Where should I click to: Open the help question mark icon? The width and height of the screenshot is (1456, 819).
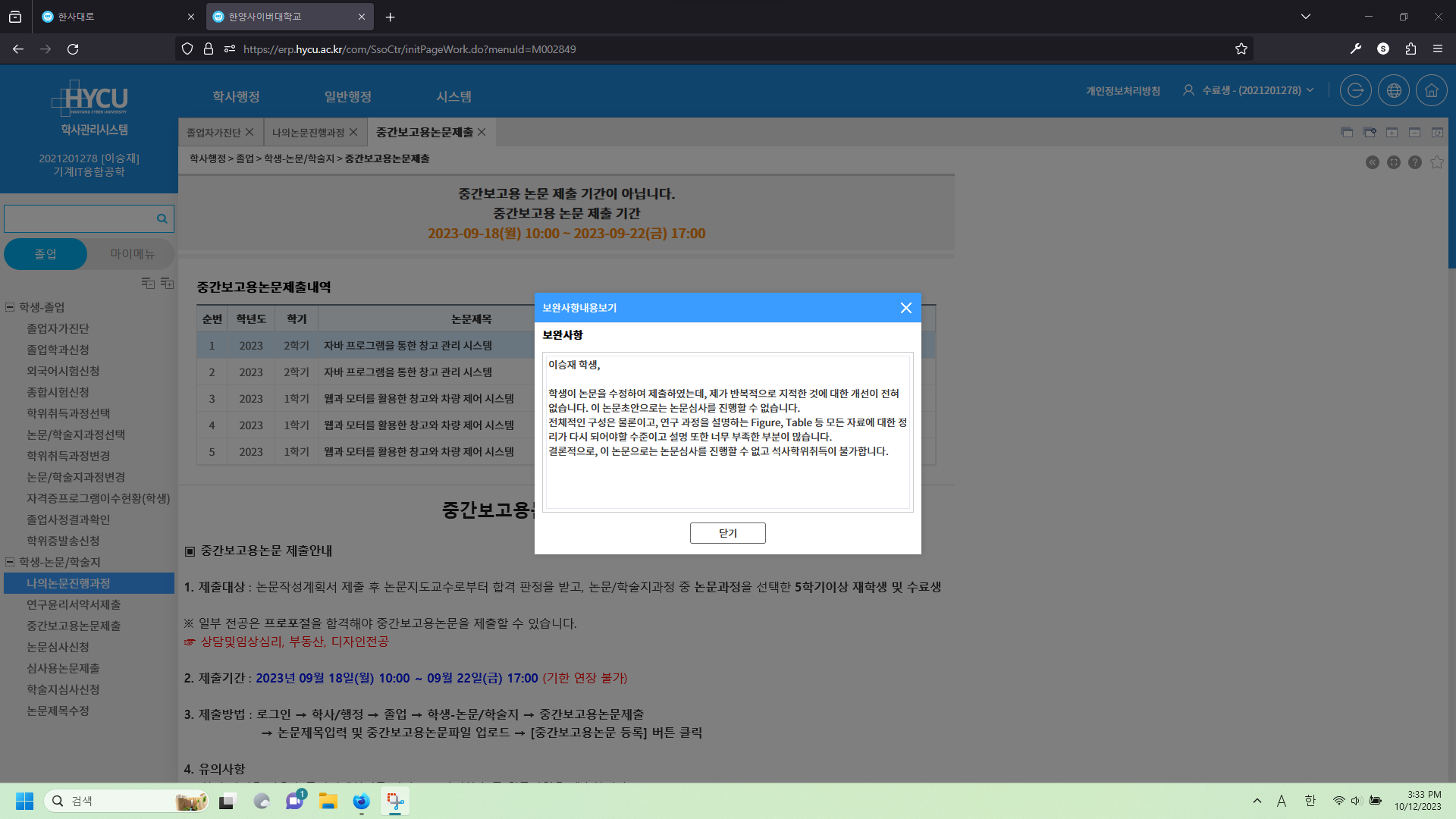(x=1415, y=162)
